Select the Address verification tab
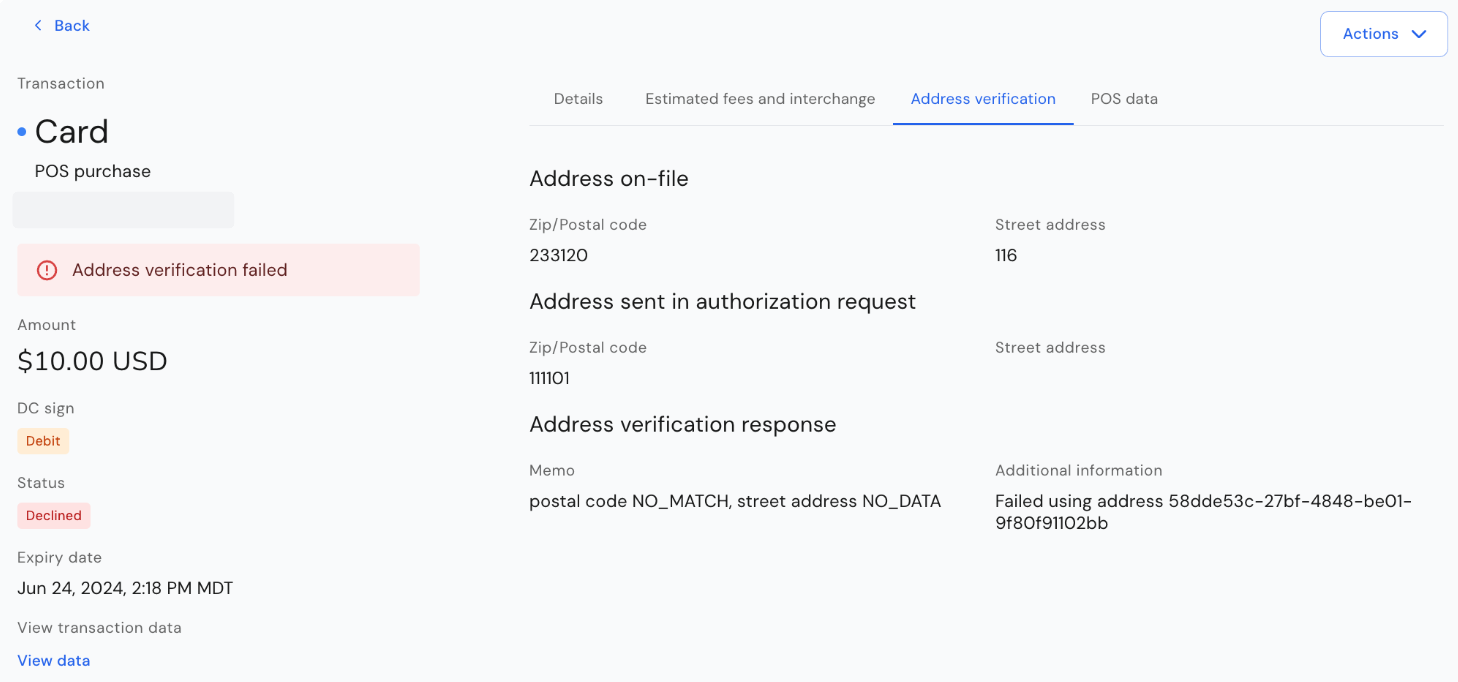1458x682 pixels. pos(983,99)
